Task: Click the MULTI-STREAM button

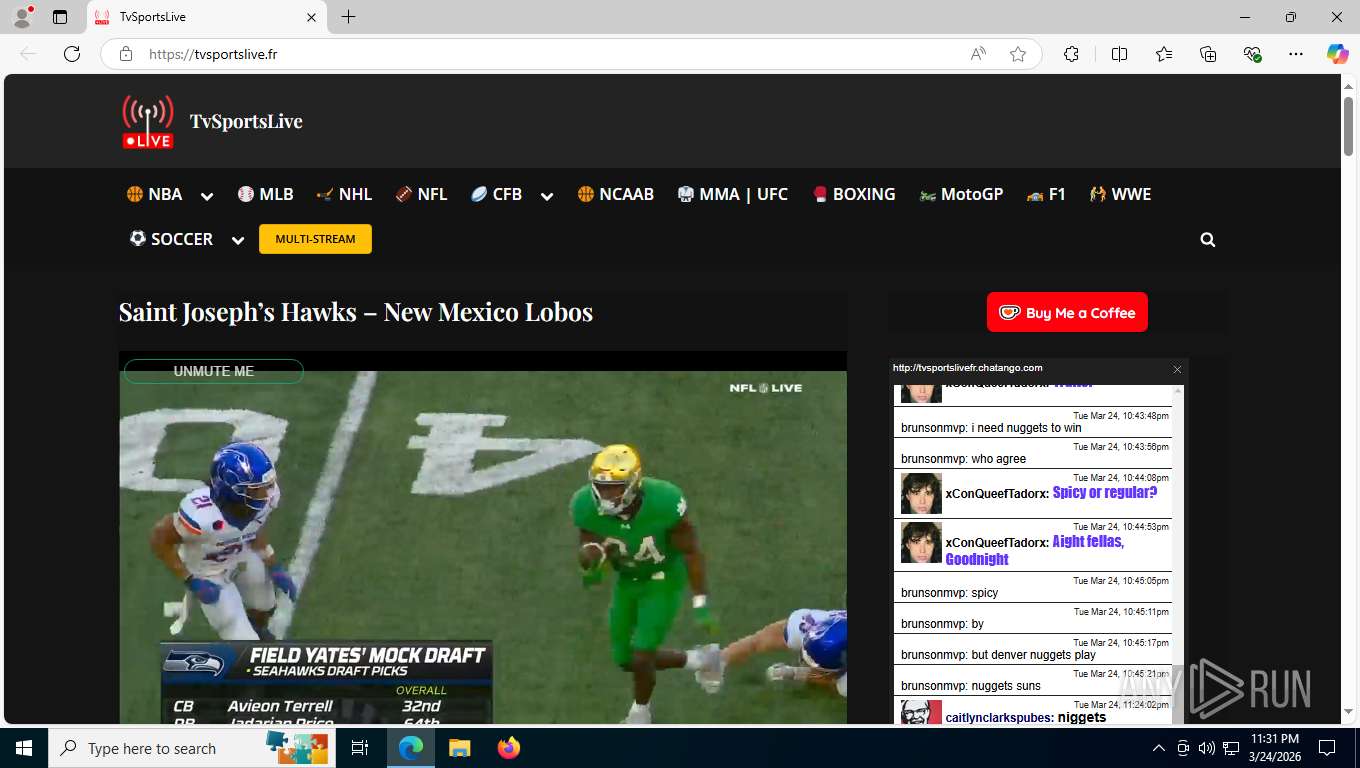Action: (315, 239)
